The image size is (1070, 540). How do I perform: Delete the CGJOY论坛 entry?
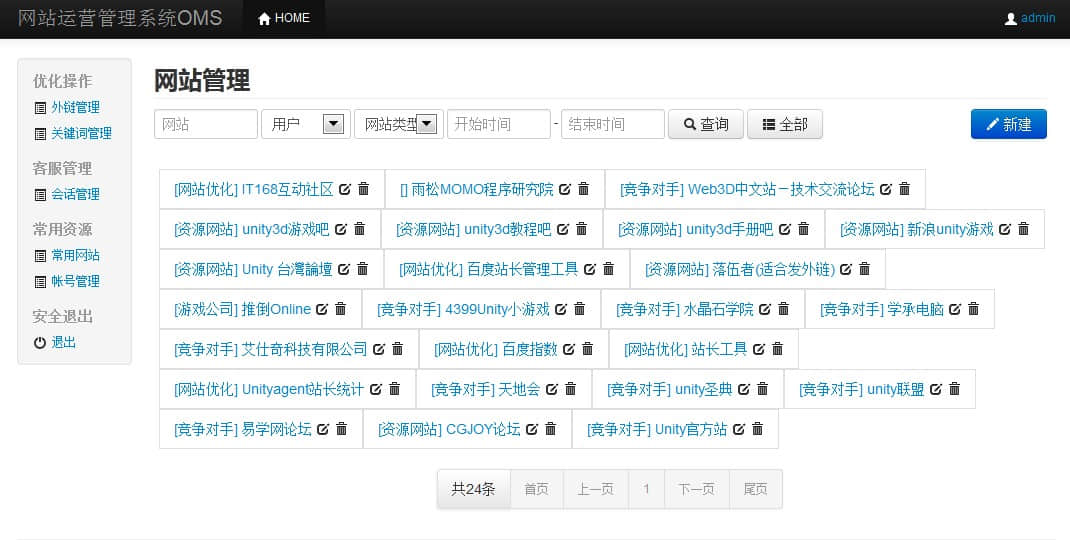coord(551,428)
